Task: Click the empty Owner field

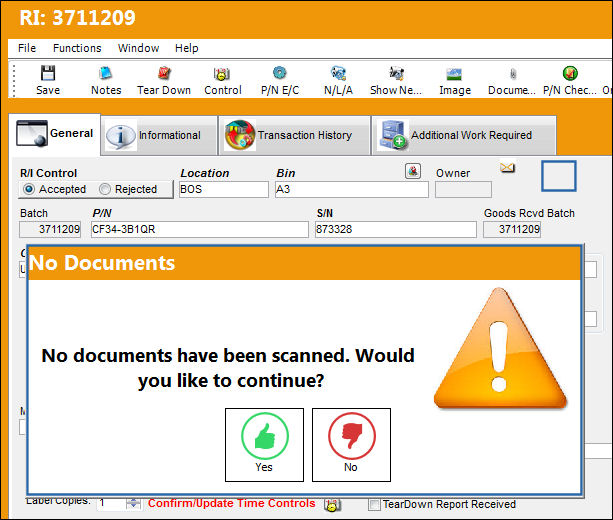Action: pos(463,190)
